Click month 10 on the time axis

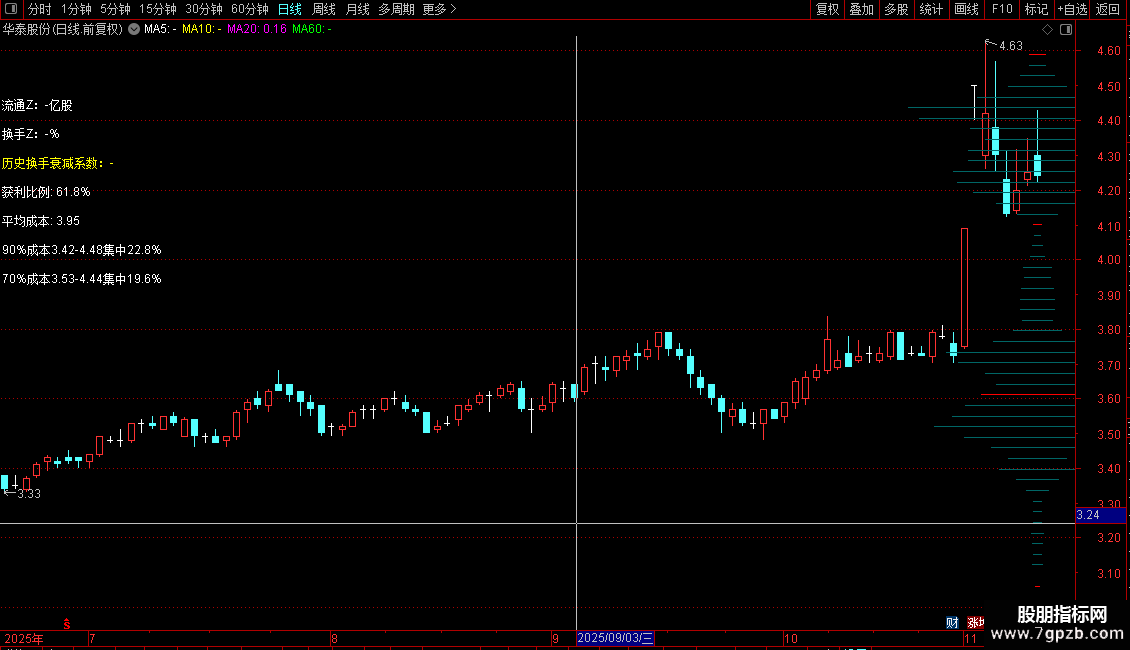click(x=791, y=638)
